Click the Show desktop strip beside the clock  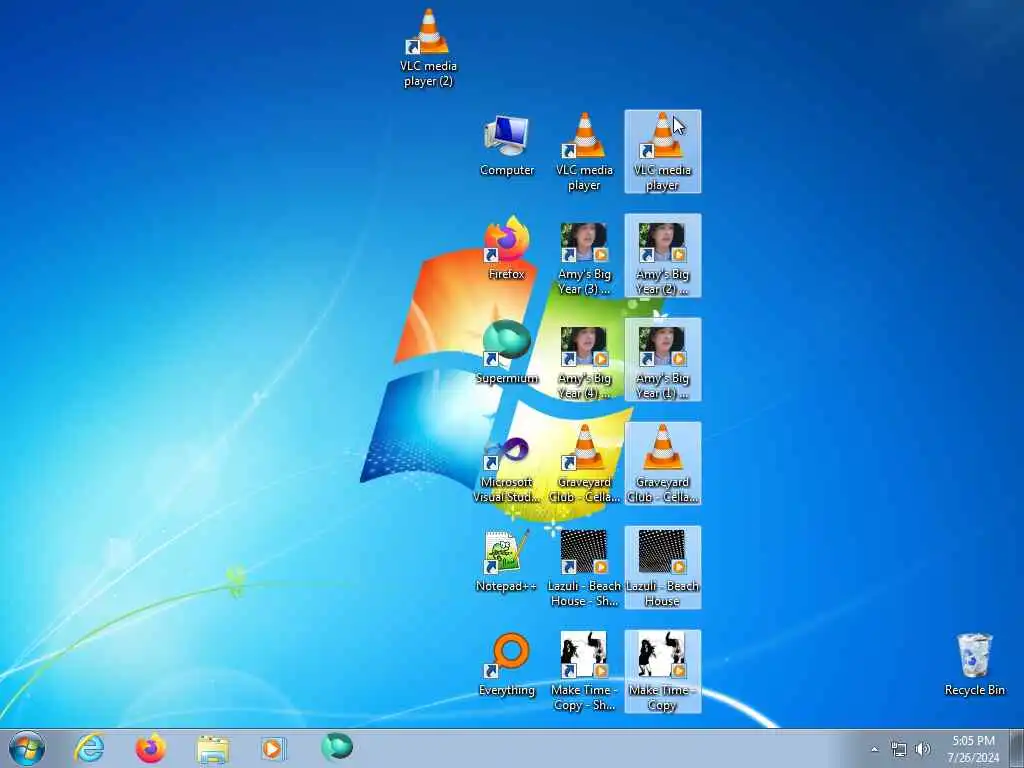tap(1017, 749)
